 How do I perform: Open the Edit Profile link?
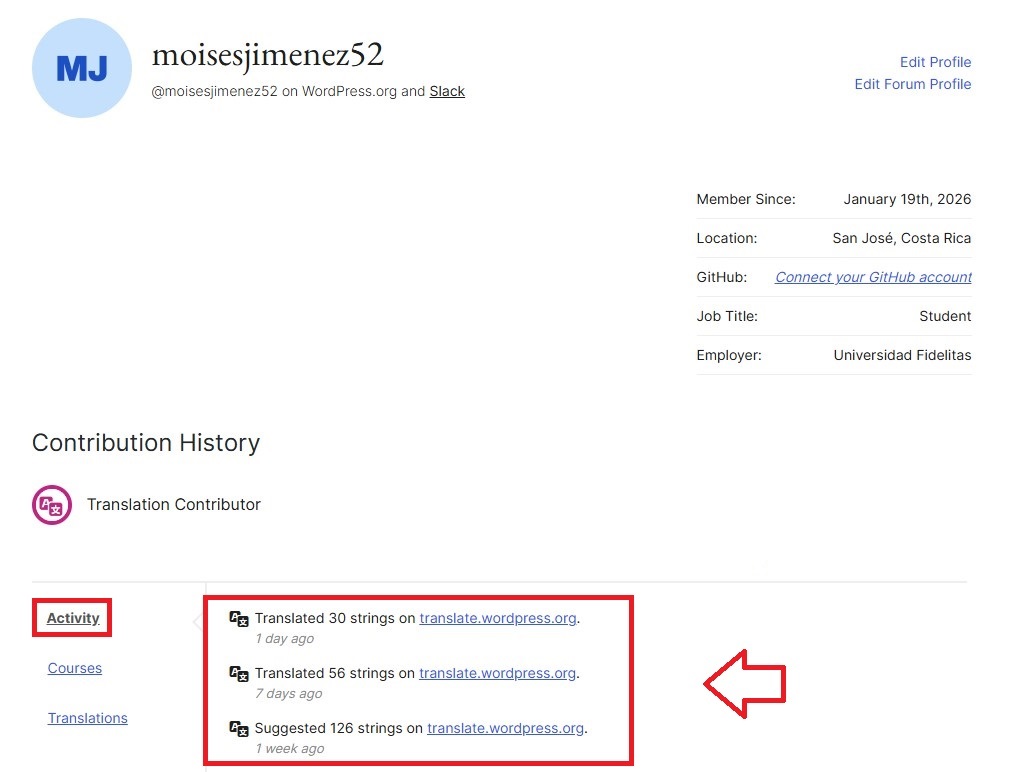pyautogui.click(x=935, y=62)
